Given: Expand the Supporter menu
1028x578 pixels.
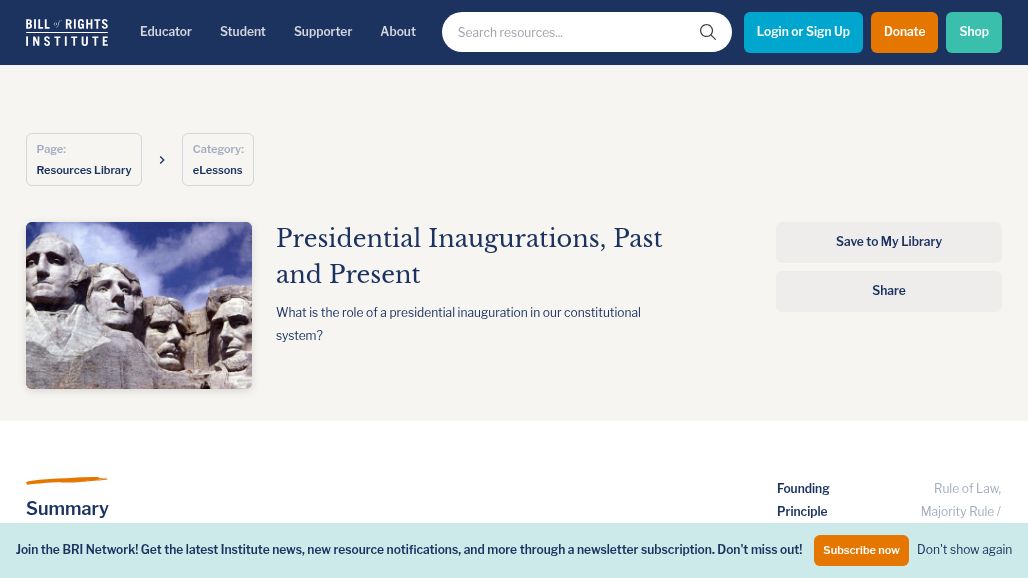Looking at the screenshot, I should coord(323,32).
